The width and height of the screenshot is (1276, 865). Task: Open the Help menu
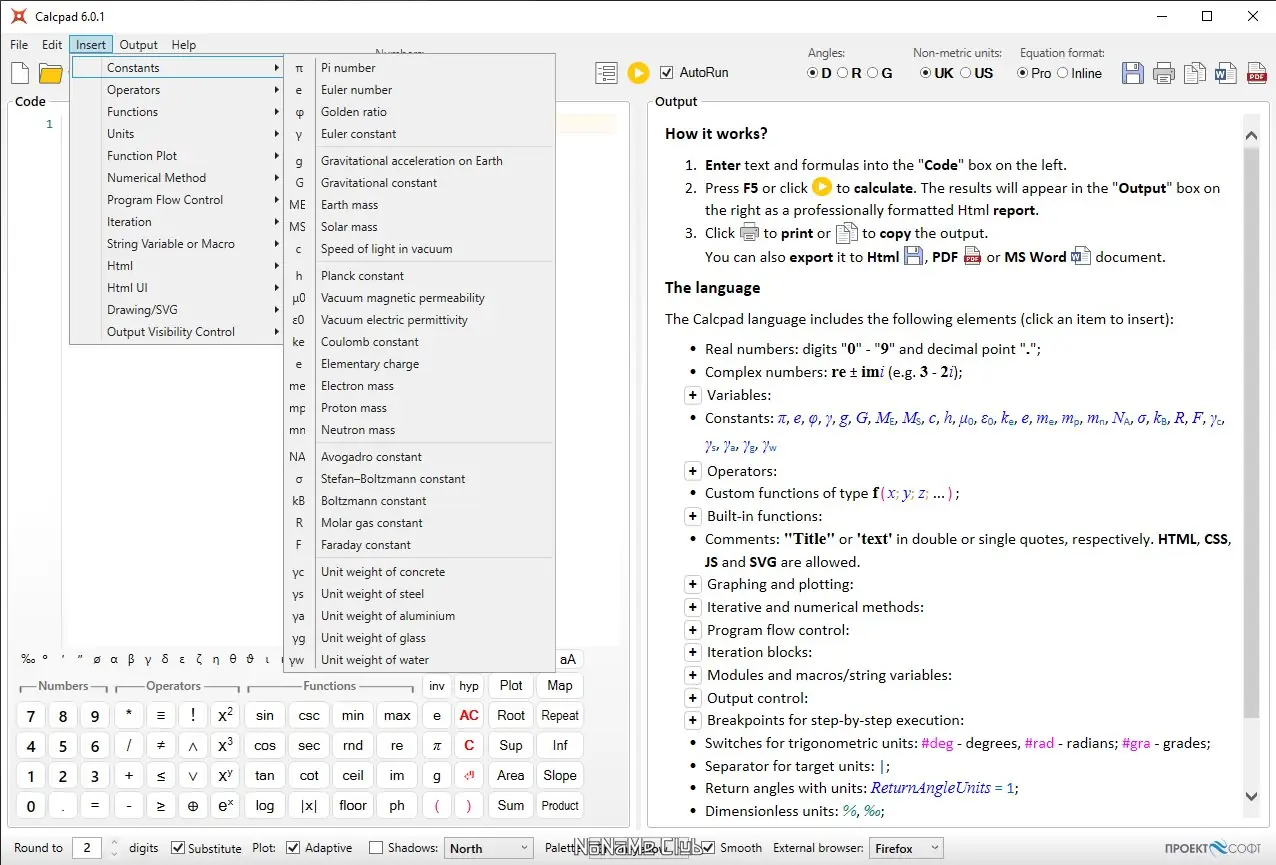pyautogui.click(x=184, y=45)
